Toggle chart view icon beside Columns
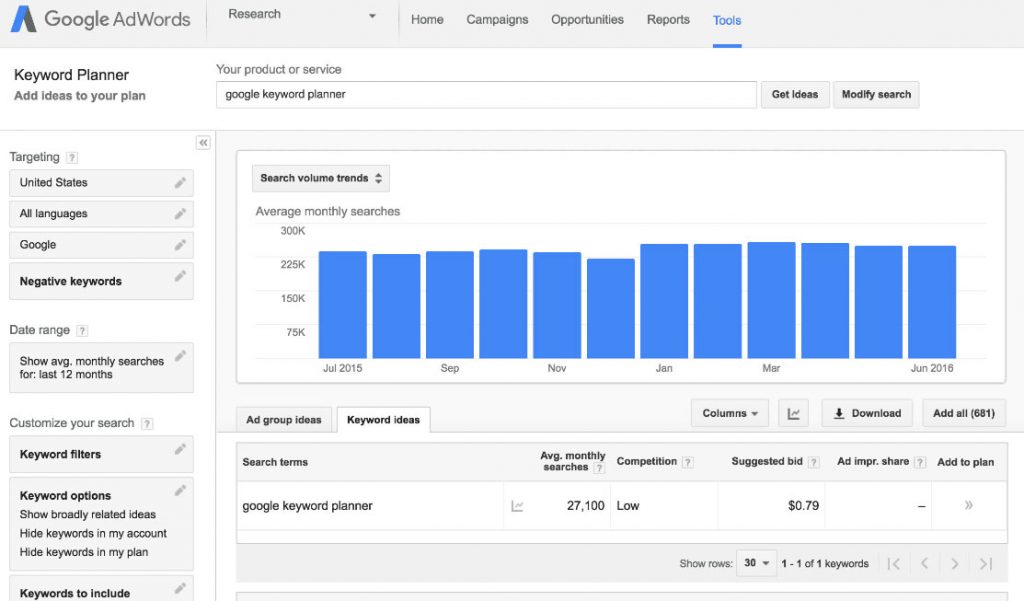 pos(793,414)
